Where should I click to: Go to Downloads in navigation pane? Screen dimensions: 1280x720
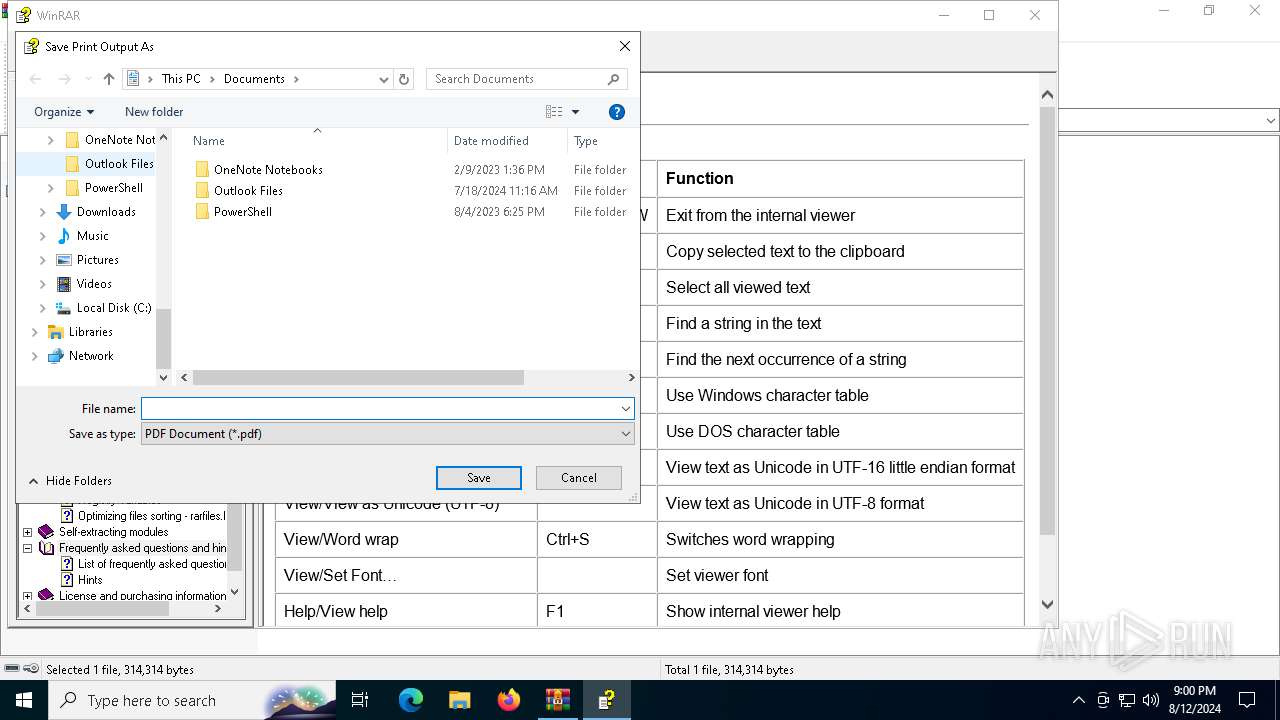point(106,212)
